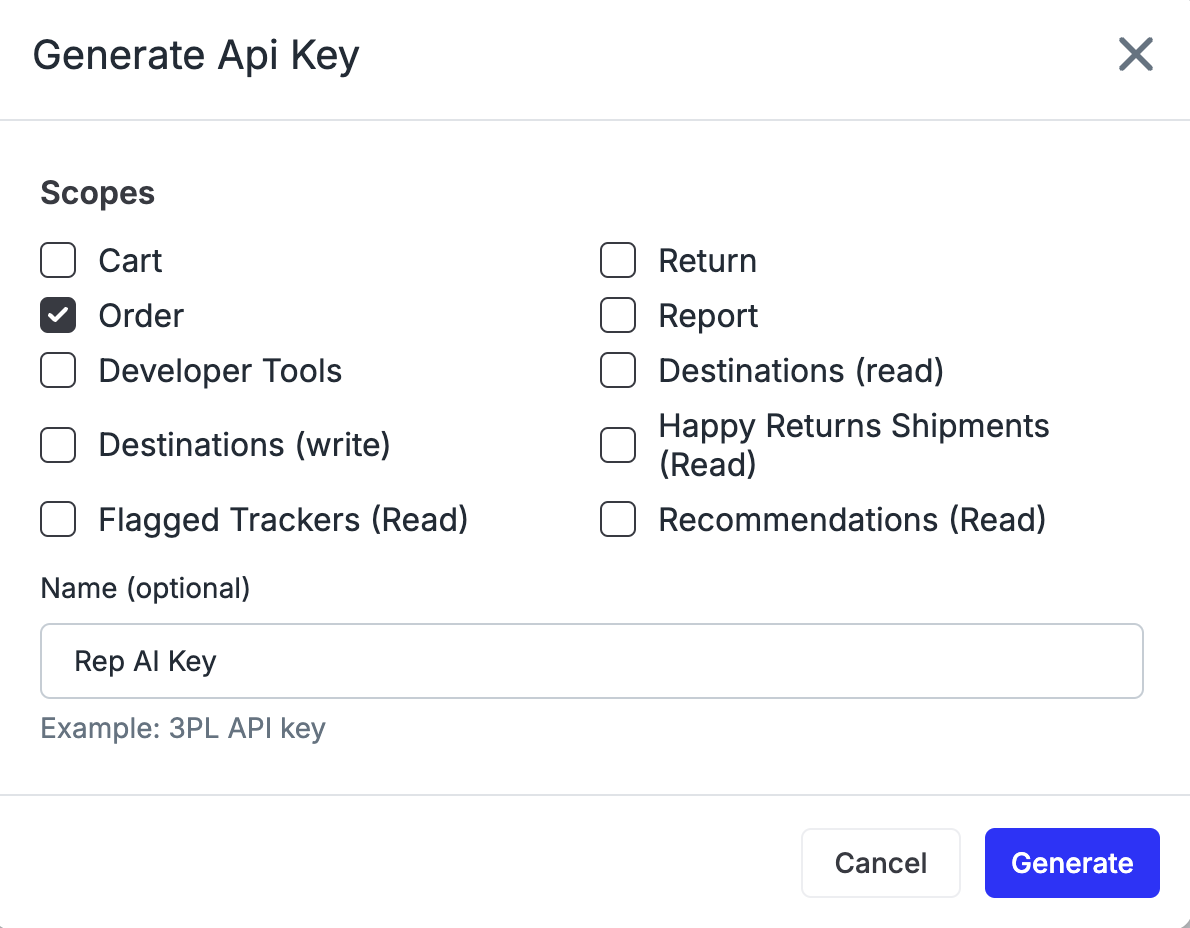Viewport: 1190px width, 928px height.
Task: Close the Generate Api Key dialog
Action: click(x=1135, y=55)
